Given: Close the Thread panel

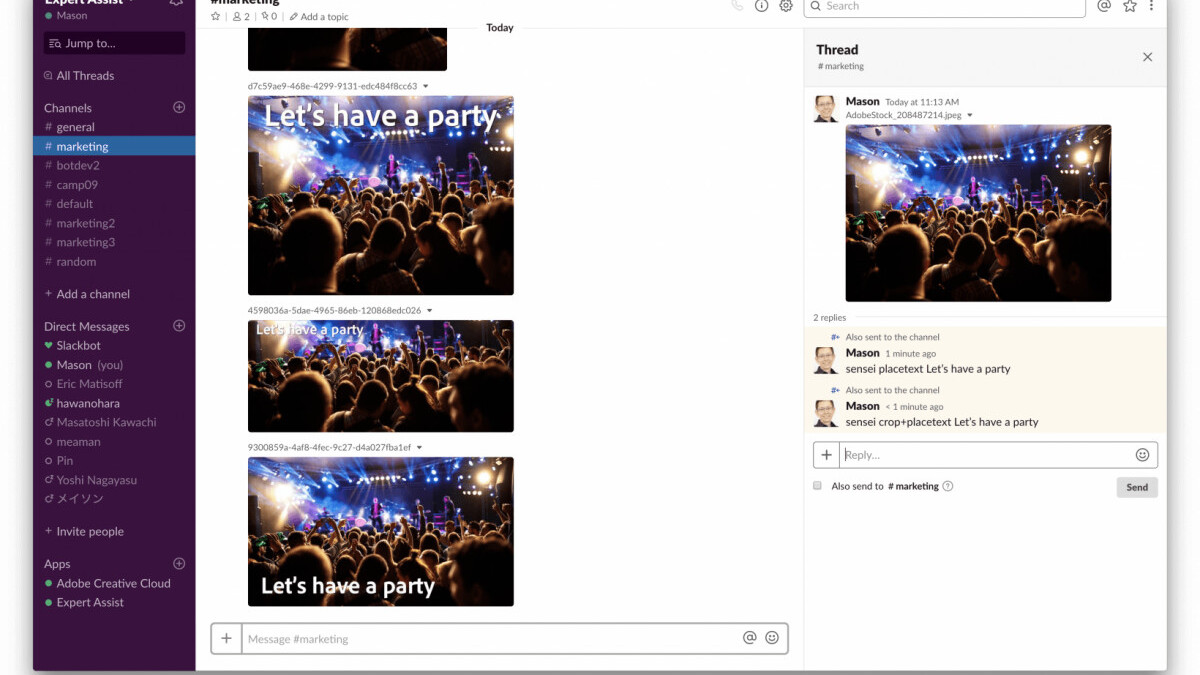Looking at the screenshot, I should [x=1147, y=57].
